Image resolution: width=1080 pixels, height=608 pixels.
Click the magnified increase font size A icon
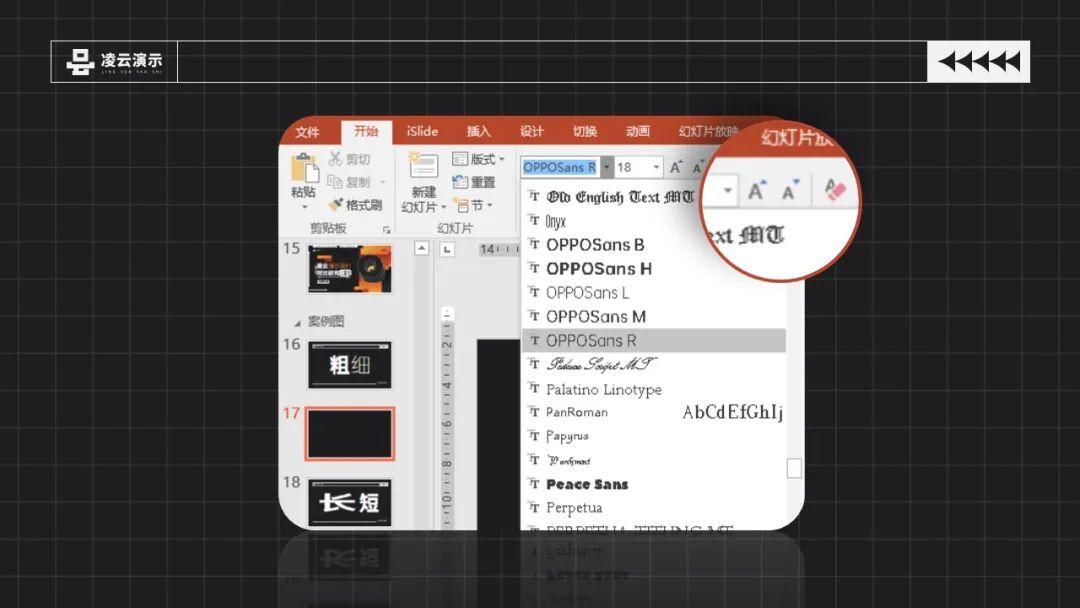pyautogui.click(x=757, y=190)
